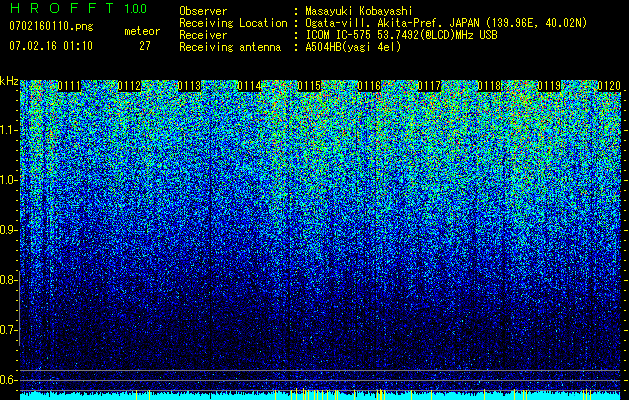
Task: Click the 0.7 frequency axis label
Action: [8, 330]
